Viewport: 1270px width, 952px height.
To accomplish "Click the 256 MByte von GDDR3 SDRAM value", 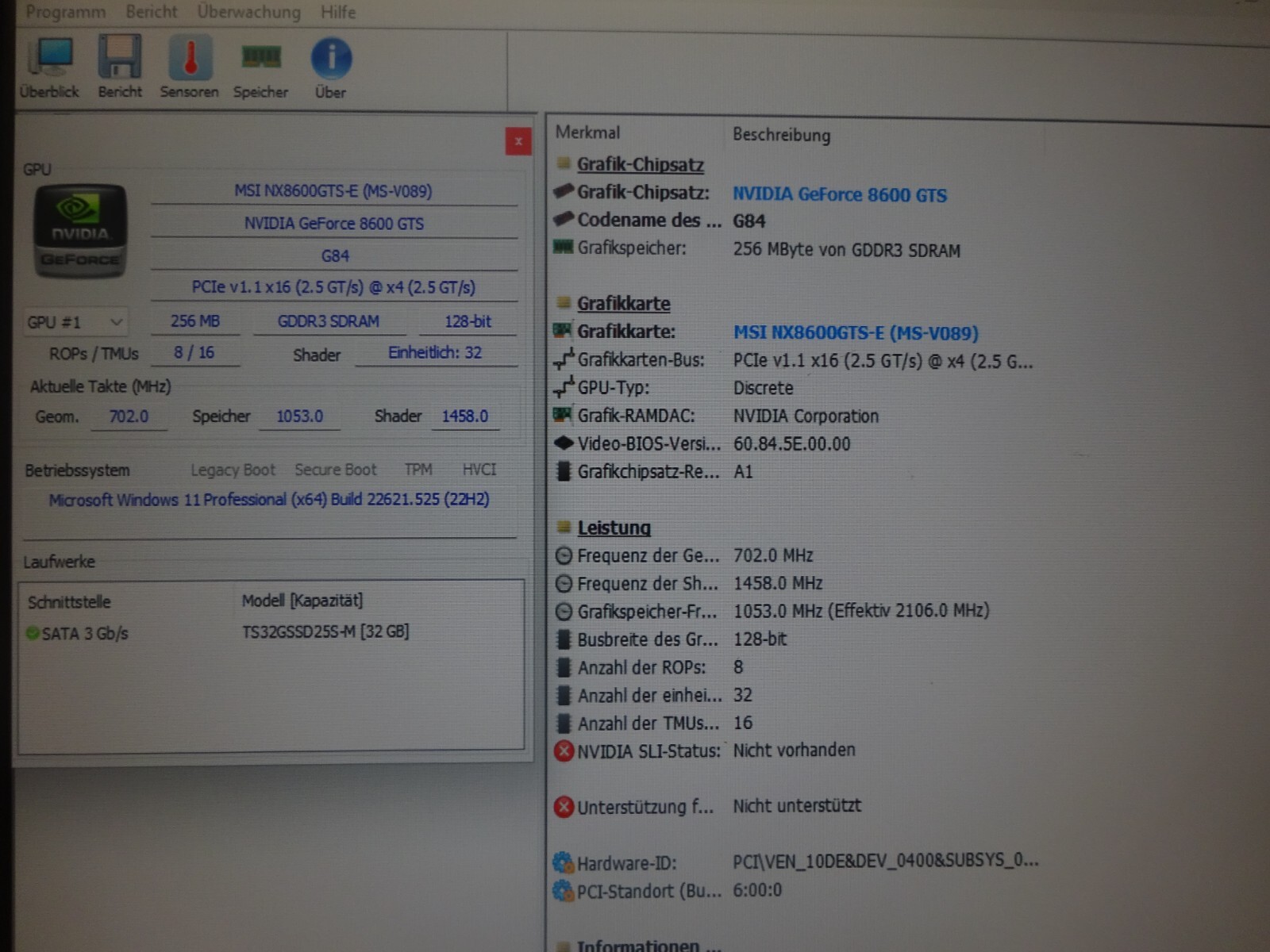I will (846, 250).
